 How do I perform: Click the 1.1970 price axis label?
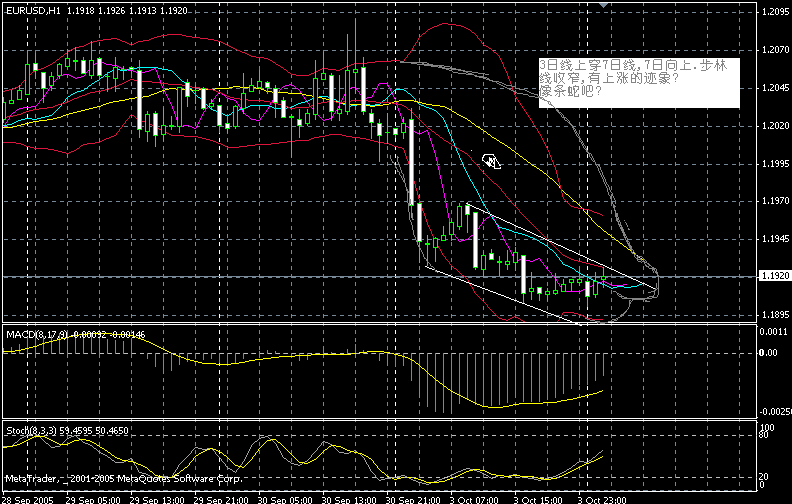[776, 200]
